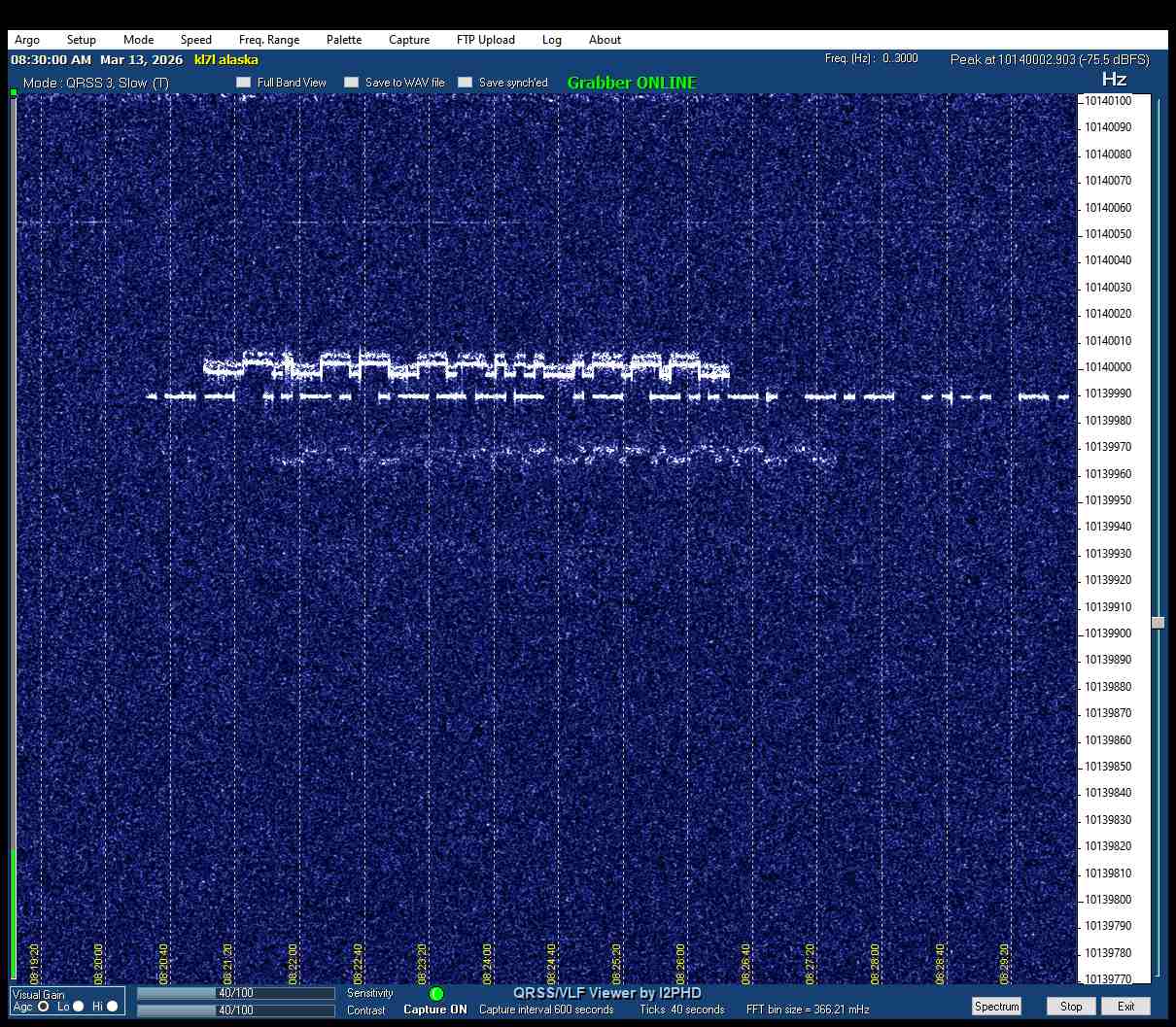Open the Mode menu

coord(138,40)
